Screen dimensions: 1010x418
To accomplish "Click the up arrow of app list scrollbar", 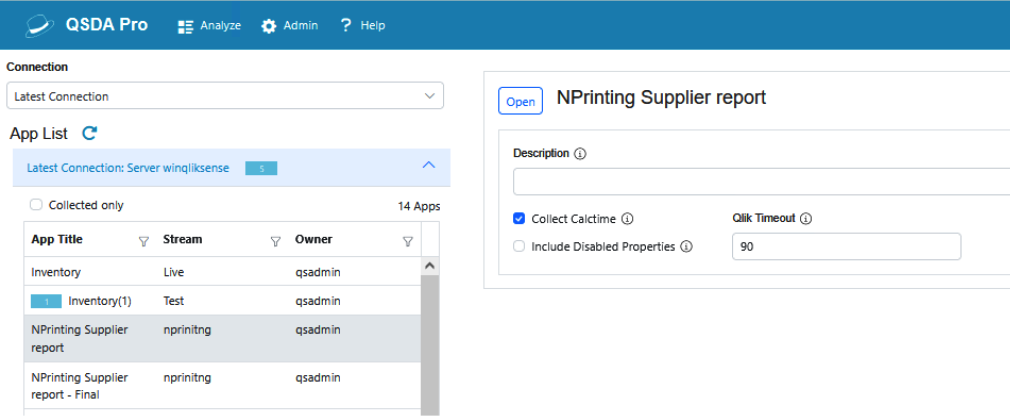I will coord(430,265).
